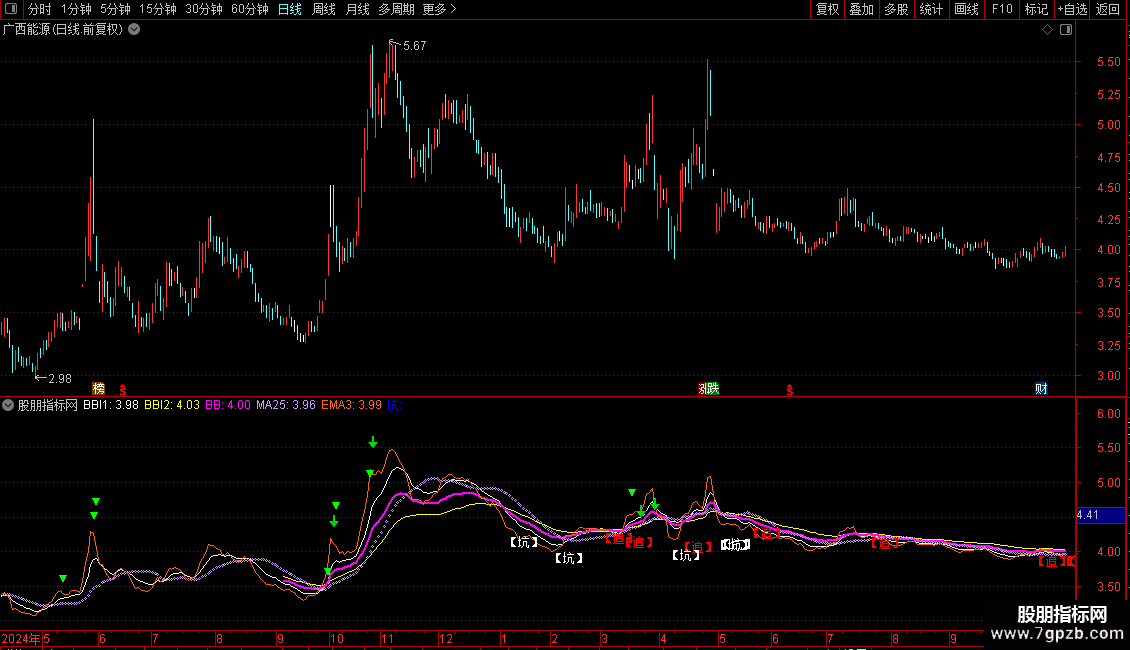Toggle the left sidebar panel icon
Viewport: 1130px width, 650px height.
(x=11, y=9)
